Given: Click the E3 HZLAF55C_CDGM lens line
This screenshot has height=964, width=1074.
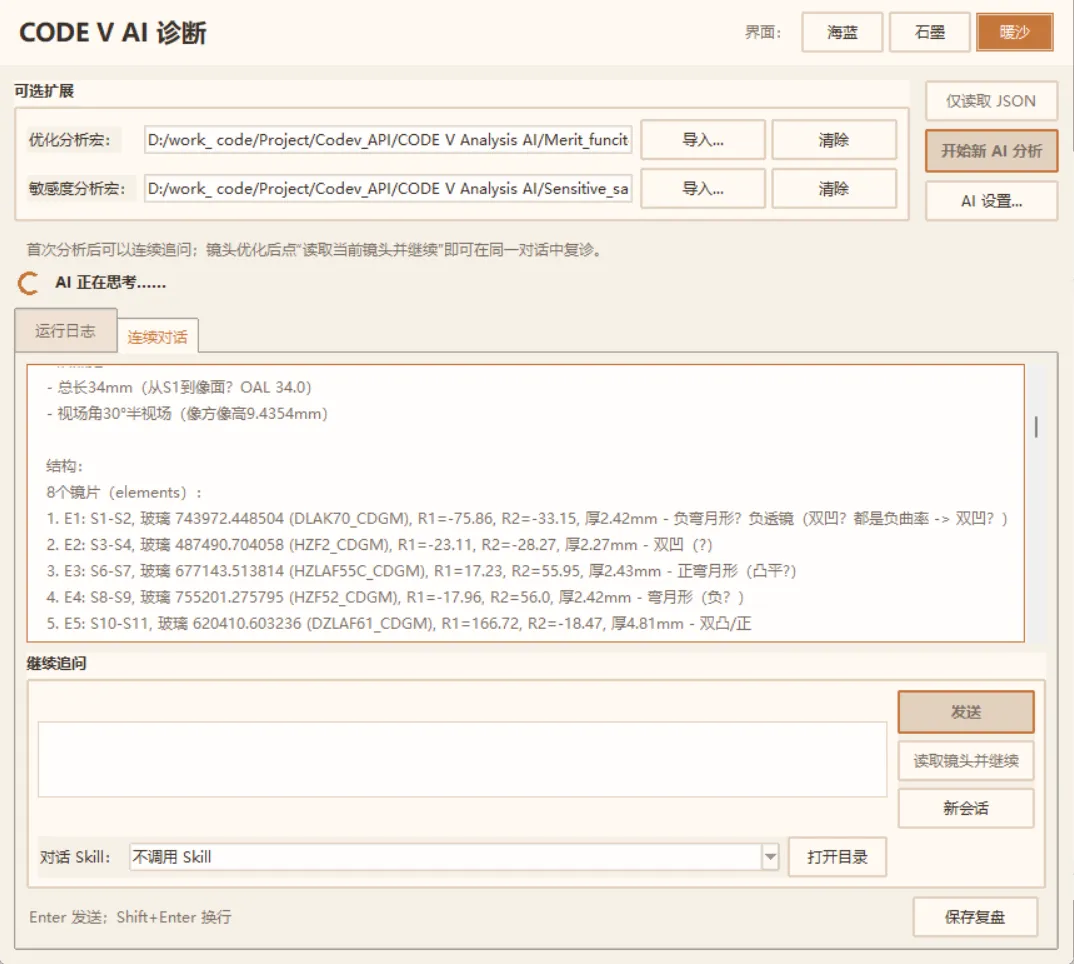Looking at the screenshot, I should pos(421,571).
